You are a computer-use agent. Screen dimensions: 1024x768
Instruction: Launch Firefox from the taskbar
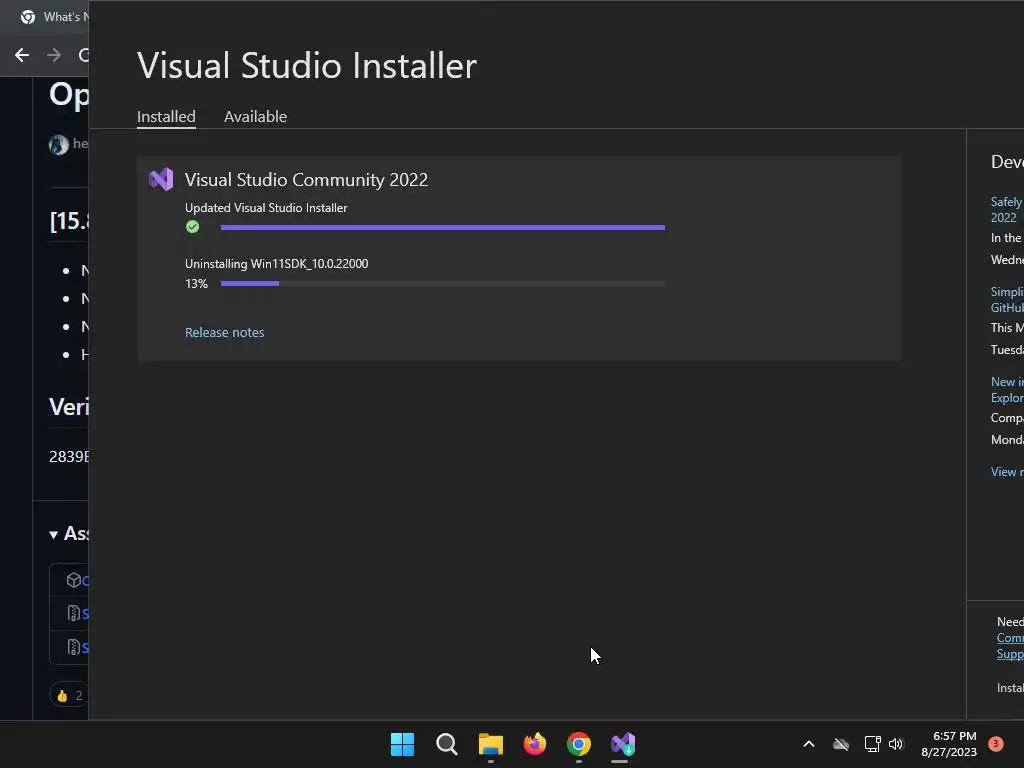pos(535,744)
